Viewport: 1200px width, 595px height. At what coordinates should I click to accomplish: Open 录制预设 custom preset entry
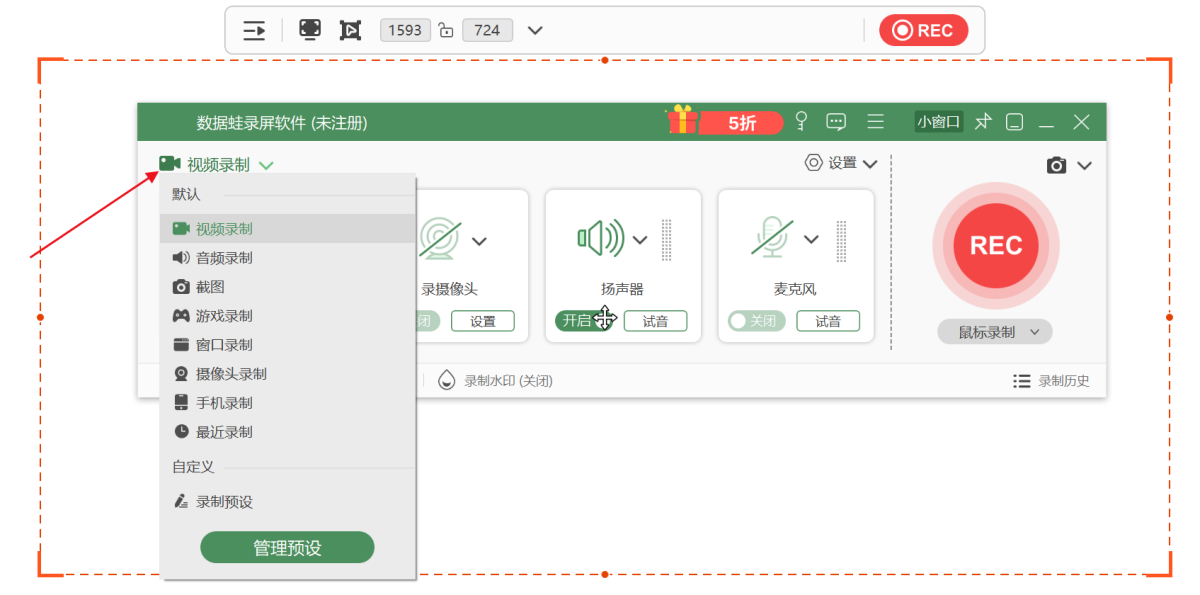pos(287,502)
